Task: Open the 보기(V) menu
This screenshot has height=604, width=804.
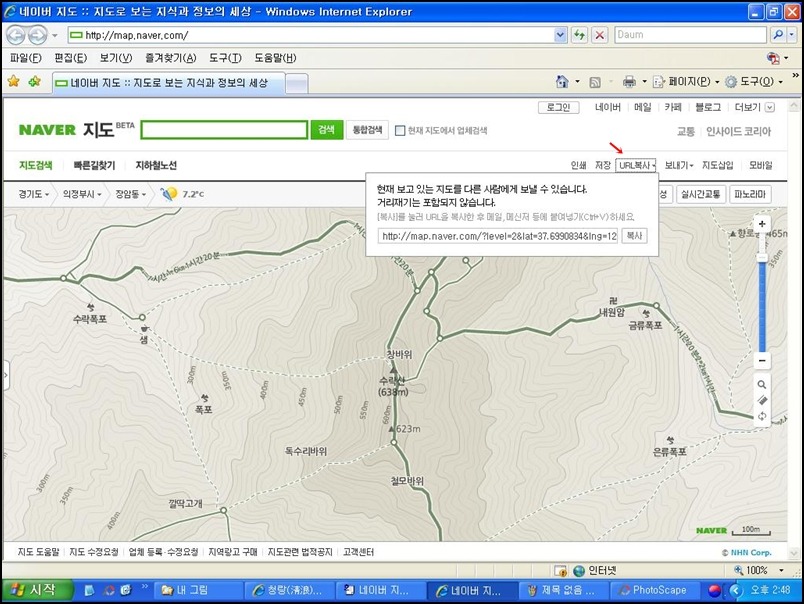Action: point(116,58)
